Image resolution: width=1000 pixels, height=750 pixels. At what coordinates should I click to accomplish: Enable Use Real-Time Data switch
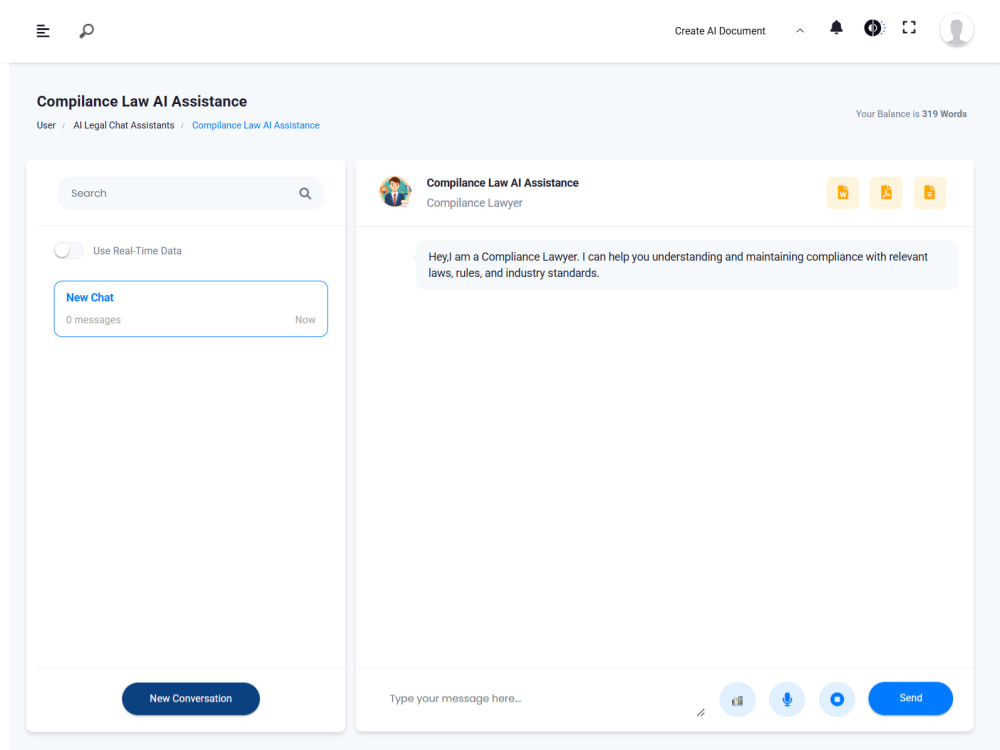click(69, 251)
